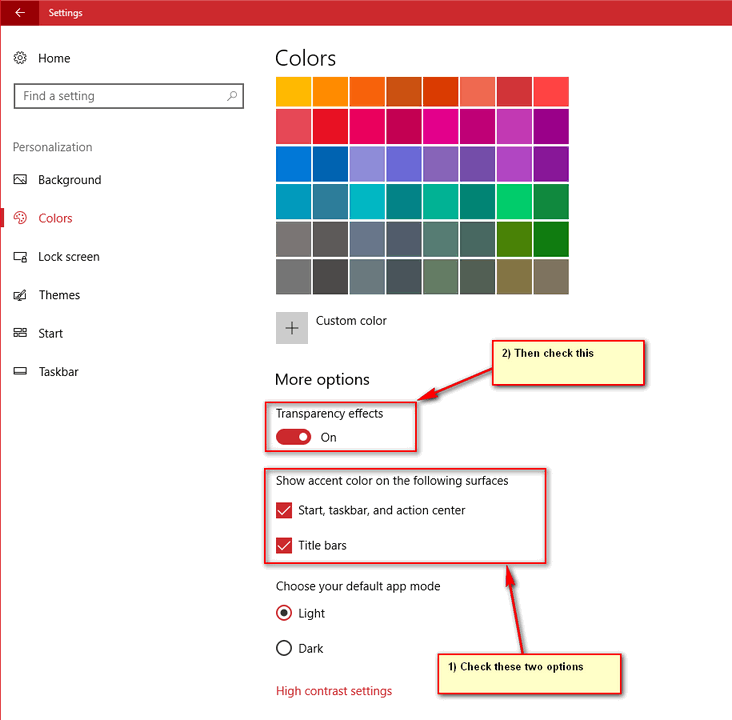Turn off the Transparency effects toggle

(x=293, y=437)
